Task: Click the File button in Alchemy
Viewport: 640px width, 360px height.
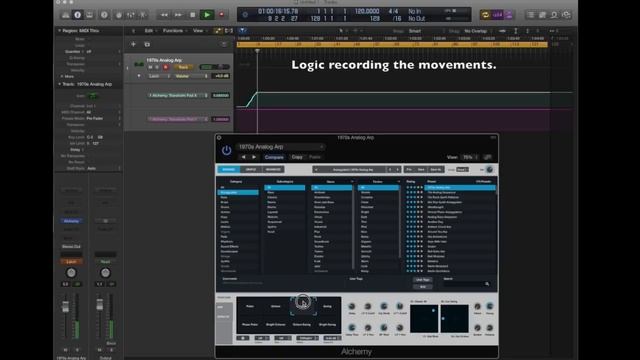Action: click(x=409, y=169)
